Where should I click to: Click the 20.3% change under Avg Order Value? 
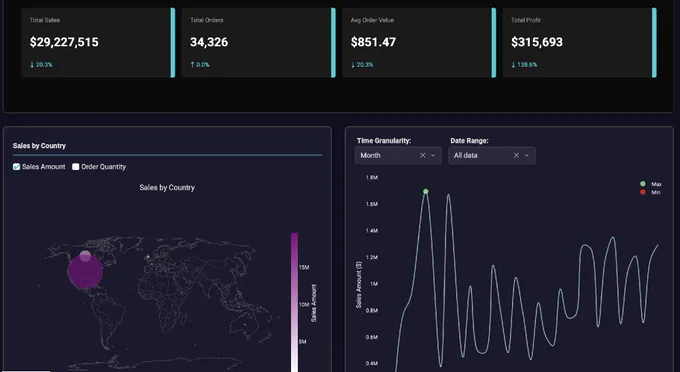(x=362, y=65)
